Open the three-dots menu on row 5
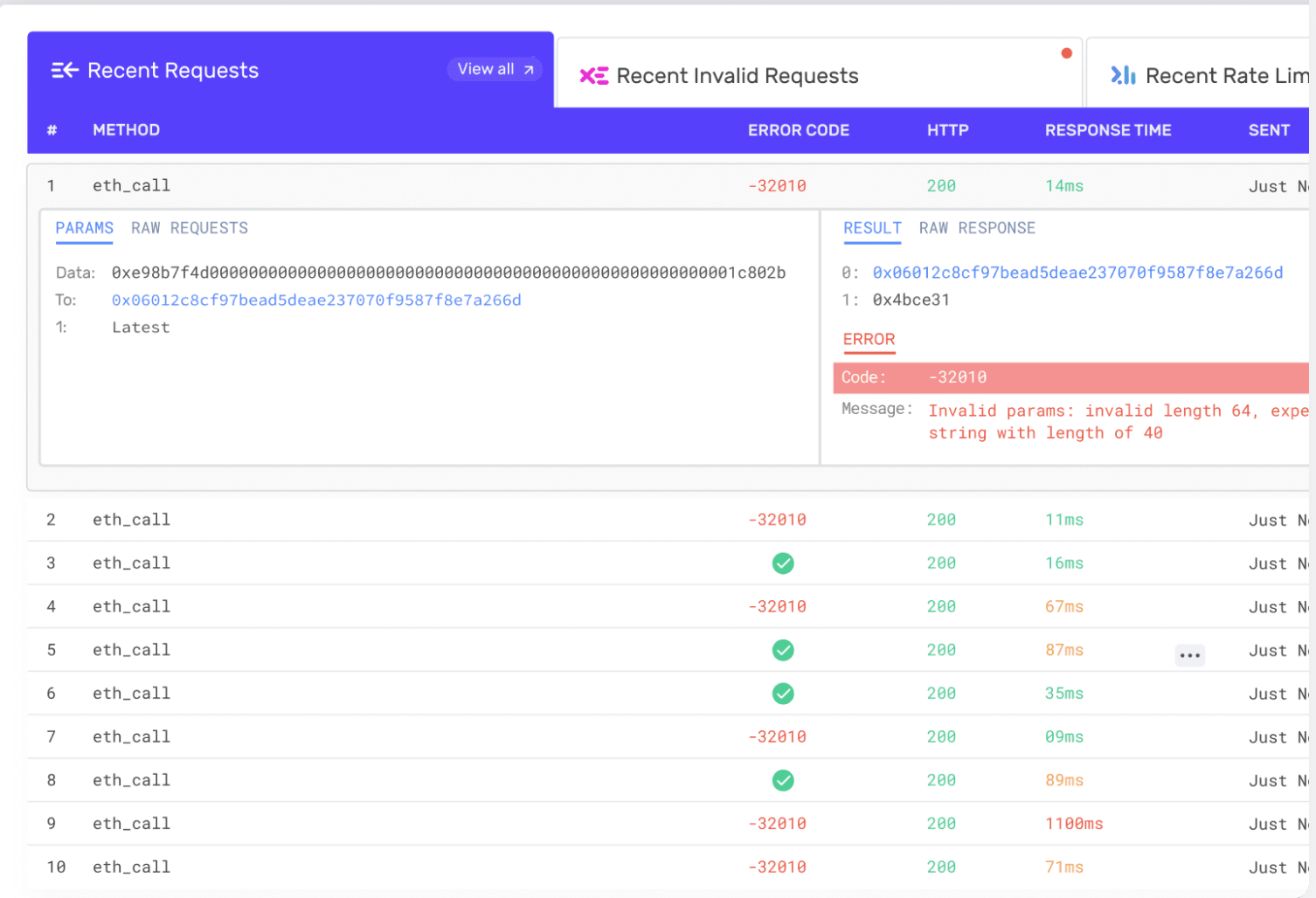The image size is (1316, 898). [x=1189, y=655]
